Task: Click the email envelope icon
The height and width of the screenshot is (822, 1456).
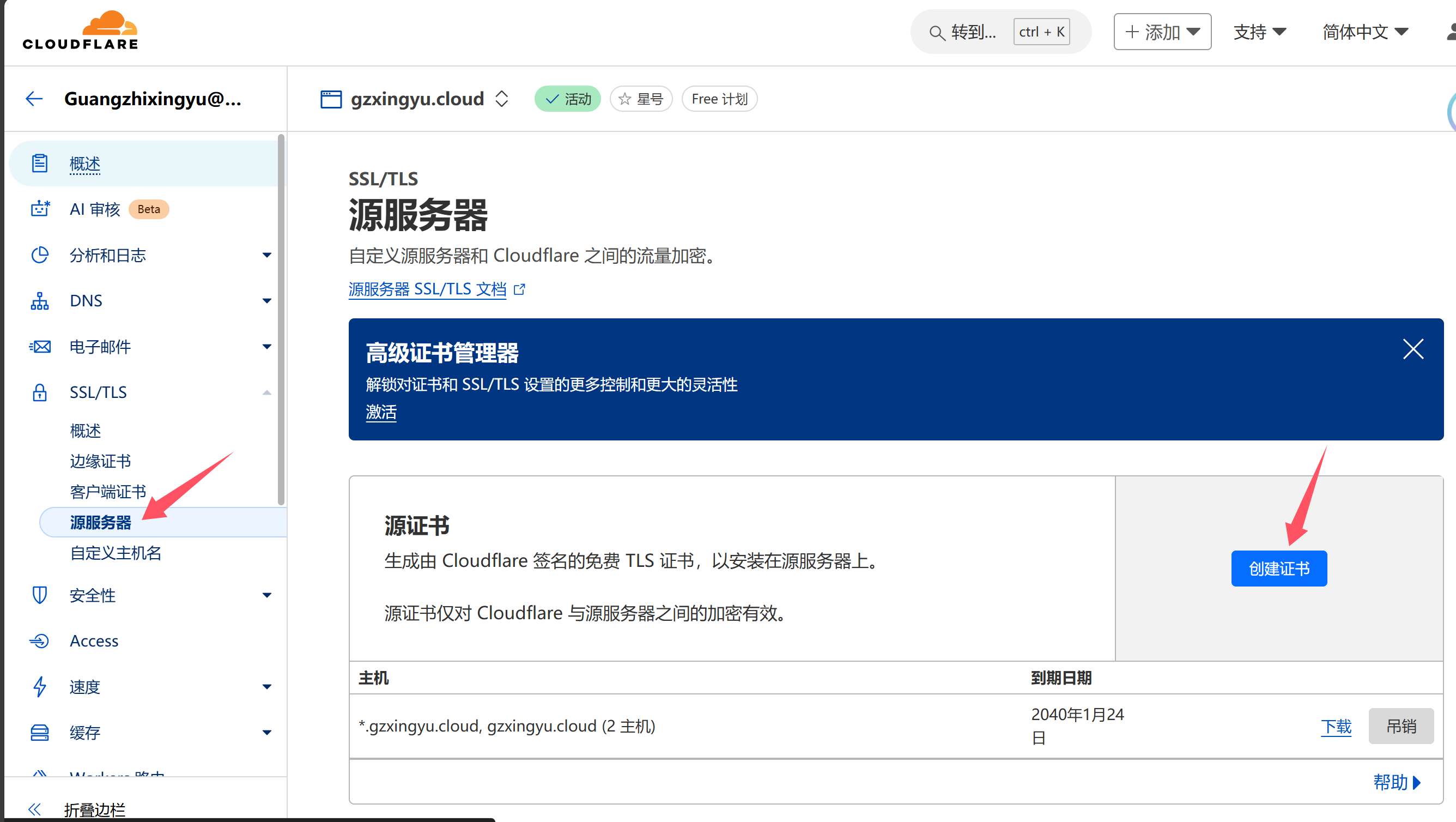Action: (40, 347)
